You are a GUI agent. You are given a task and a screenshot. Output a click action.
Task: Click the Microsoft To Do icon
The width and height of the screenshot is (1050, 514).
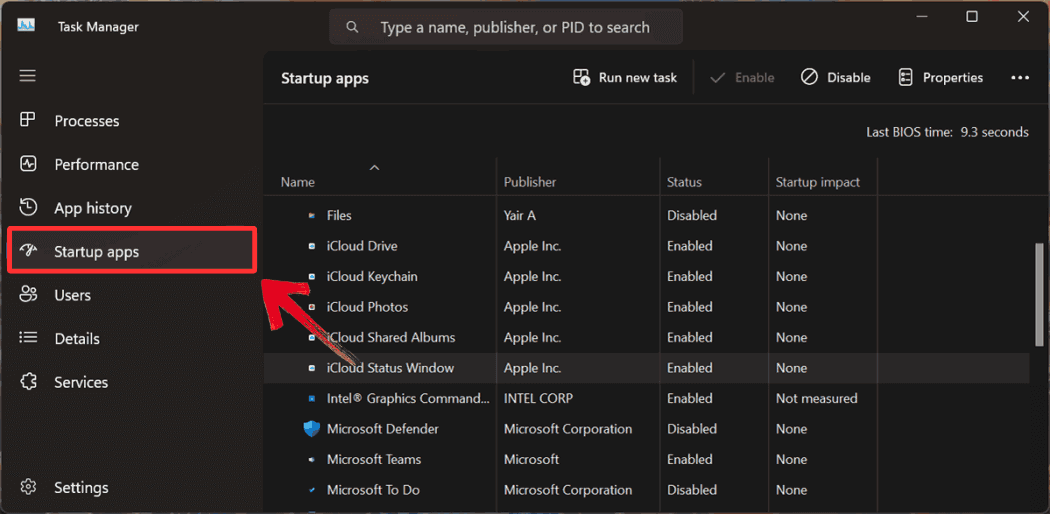pos(311,490)
